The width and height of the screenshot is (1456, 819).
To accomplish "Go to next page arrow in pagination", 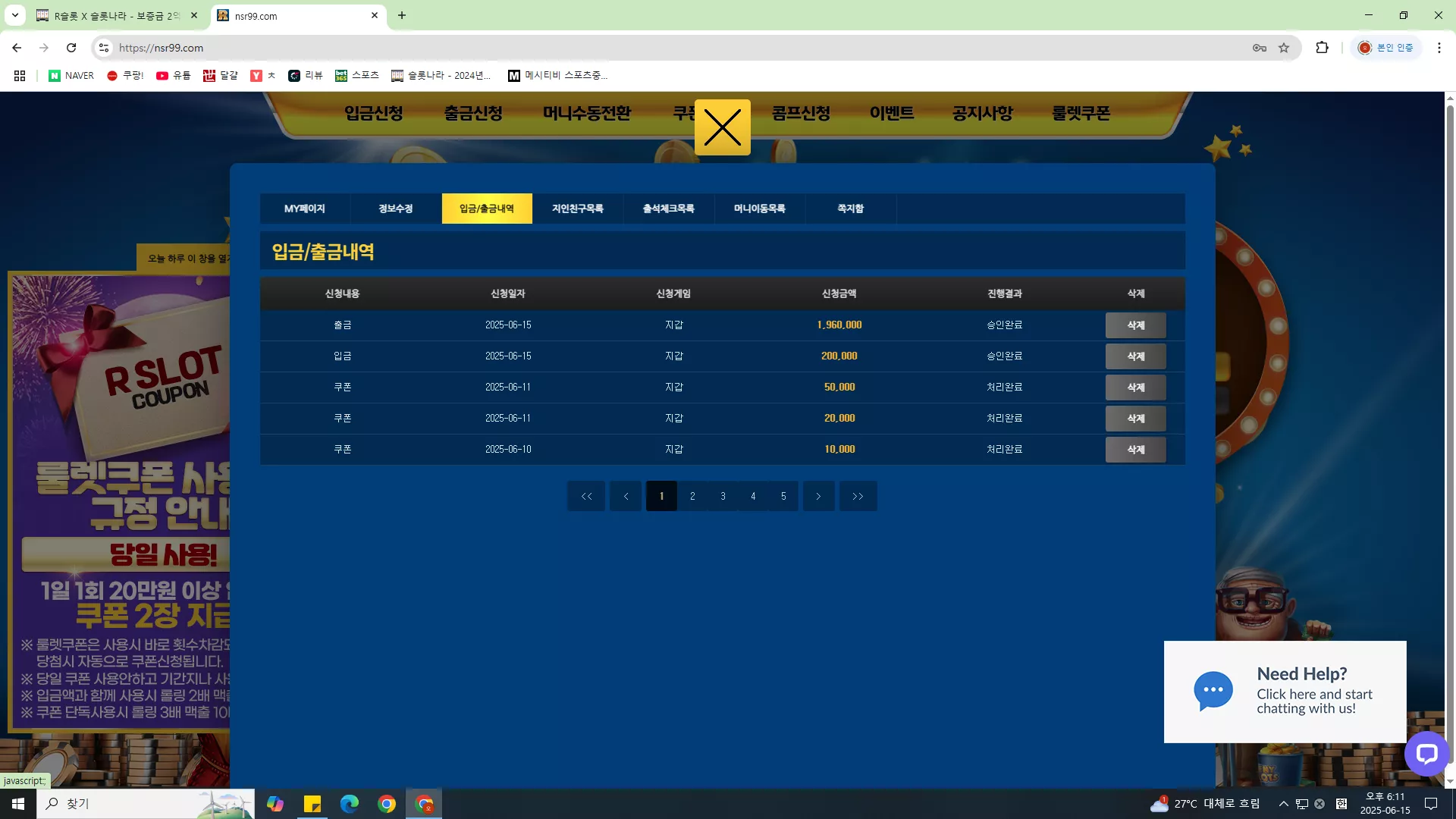I will click(818, 496).
